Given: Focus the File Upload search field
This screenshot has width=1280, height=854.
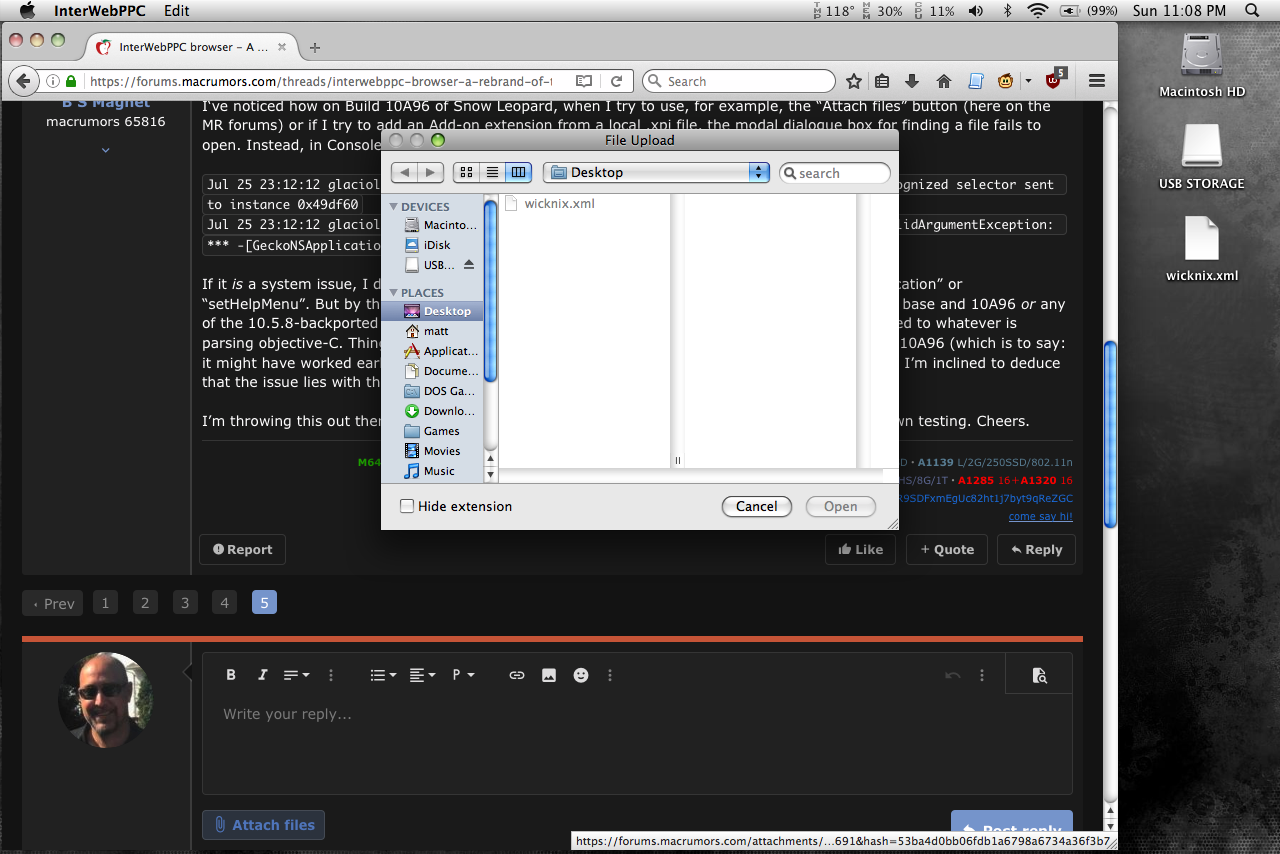Looking at the screenshot, I should pyautogui.click(x=835, y=173).
